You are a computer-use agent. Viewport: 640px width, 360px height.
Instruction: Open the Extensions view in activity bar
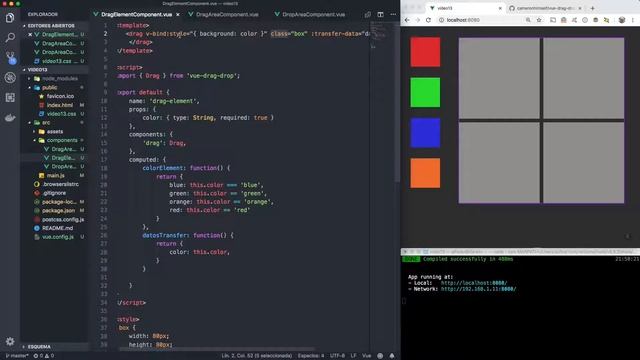[x=10, y=98]
